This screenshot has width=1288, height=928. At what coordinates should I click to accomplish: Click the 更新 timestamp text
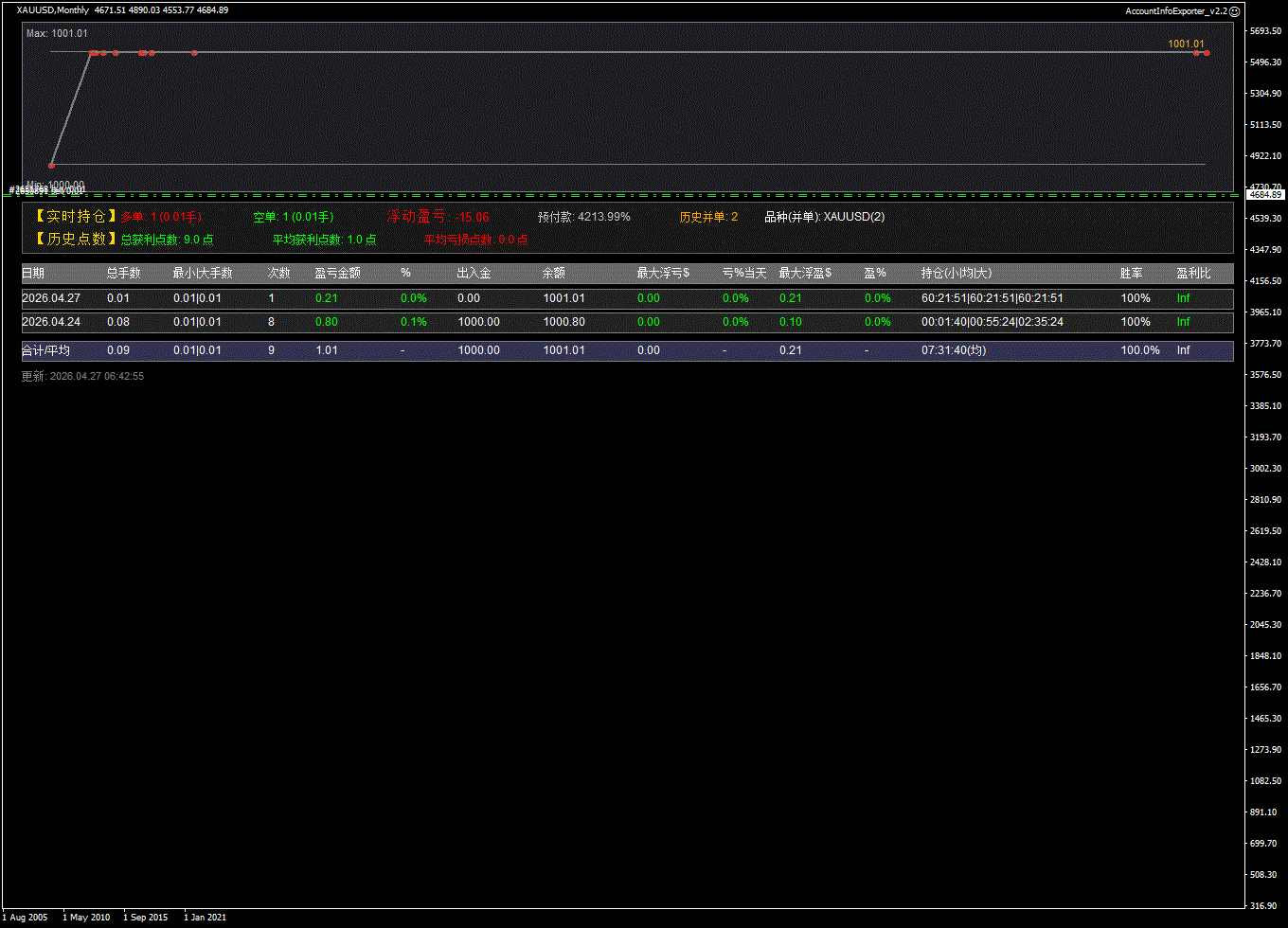pos(82,376)
